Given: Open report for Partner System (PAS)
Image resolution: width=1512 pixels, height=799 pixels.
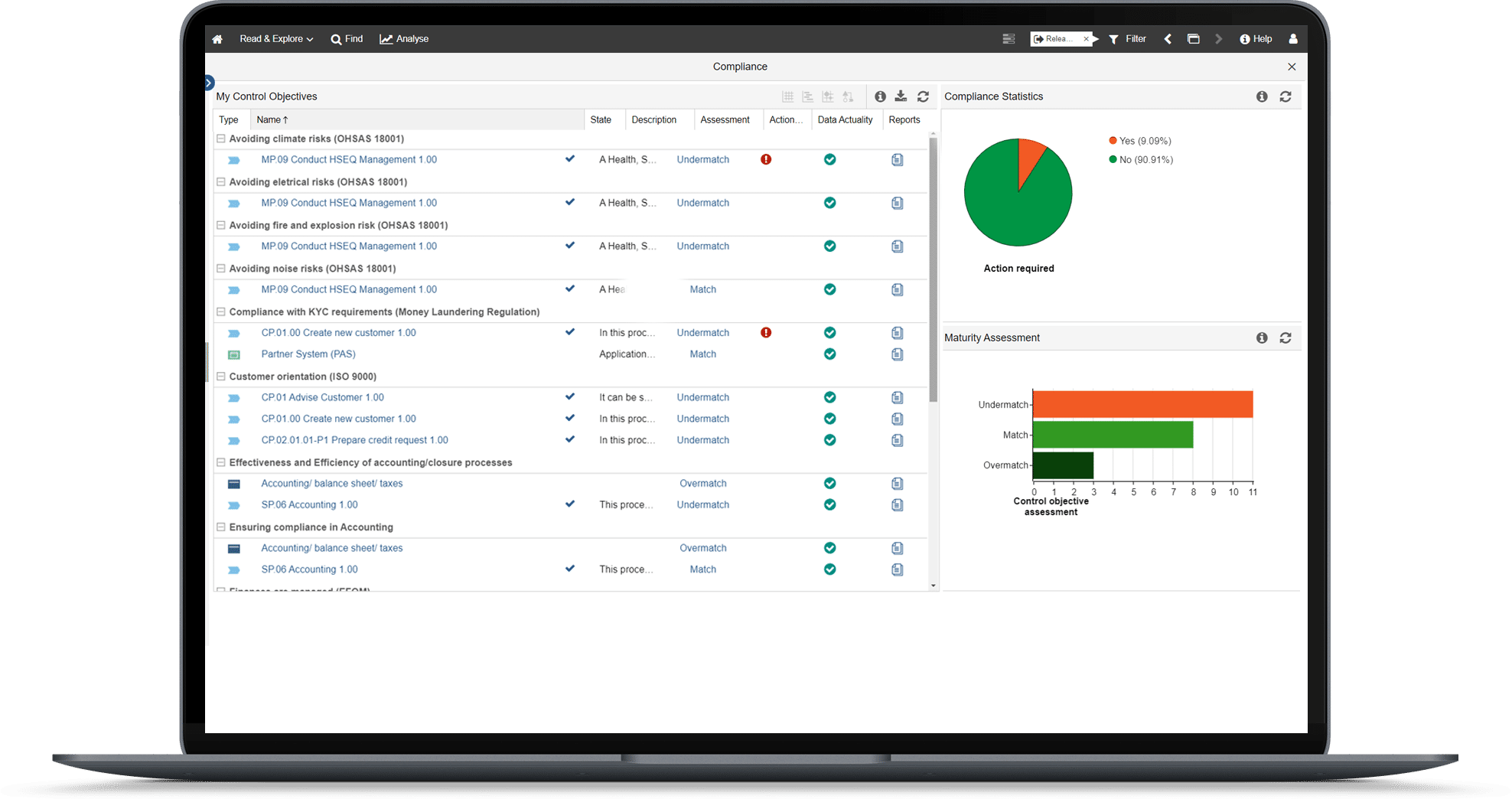Looking at the screenshot, I should 898,354.
